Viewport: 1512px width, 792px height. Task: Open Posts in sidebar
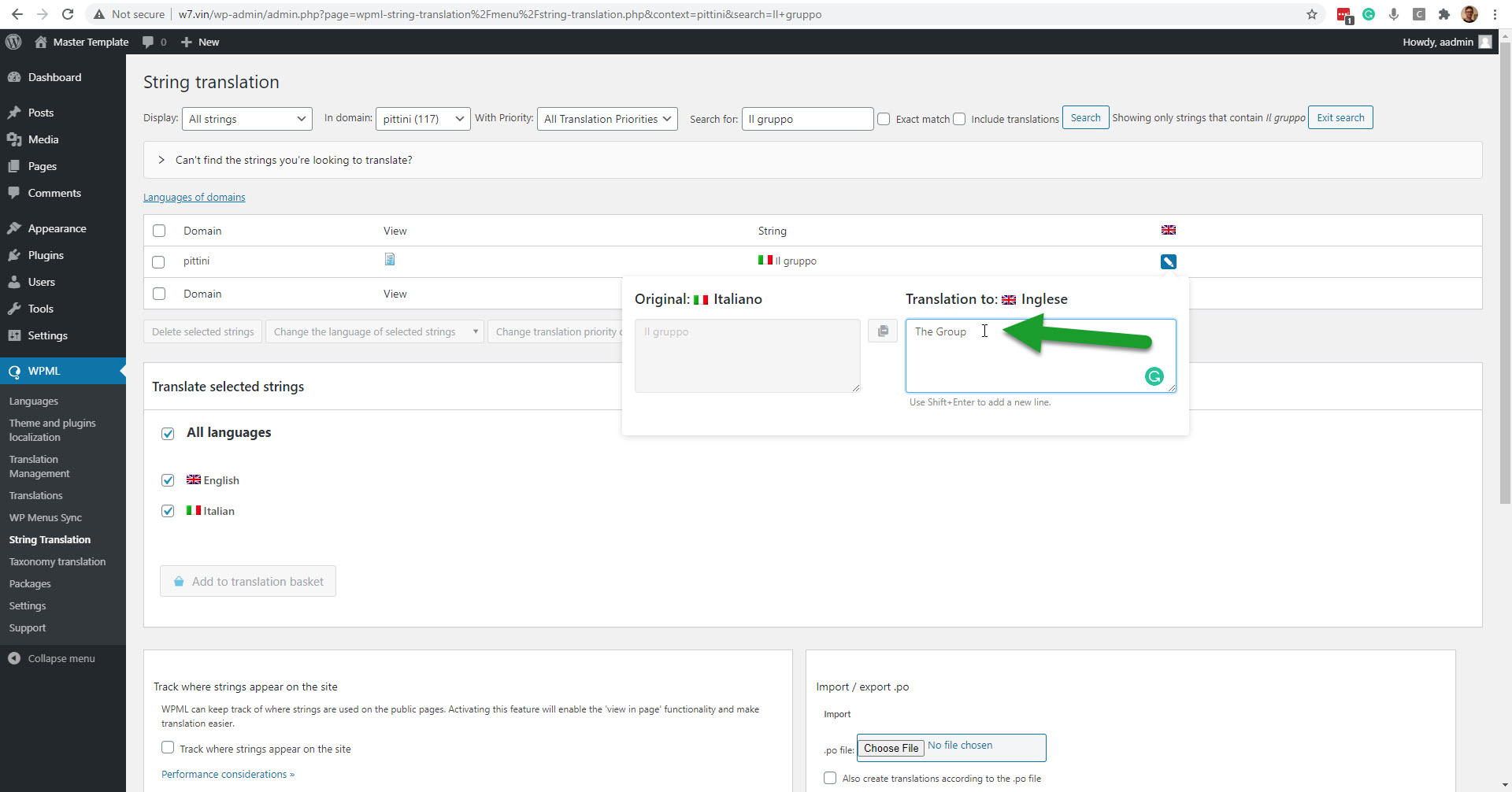coord(41,113)
